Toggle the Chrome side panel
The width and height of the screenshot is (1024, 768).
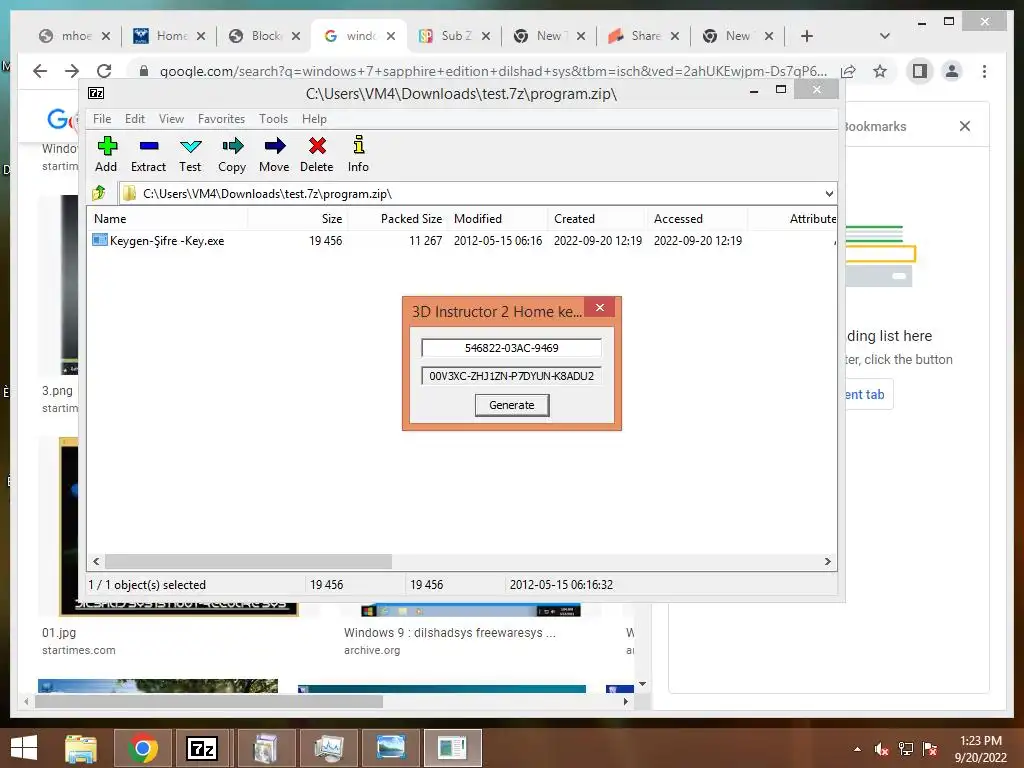pyautogui.click(x=920, y=71)
